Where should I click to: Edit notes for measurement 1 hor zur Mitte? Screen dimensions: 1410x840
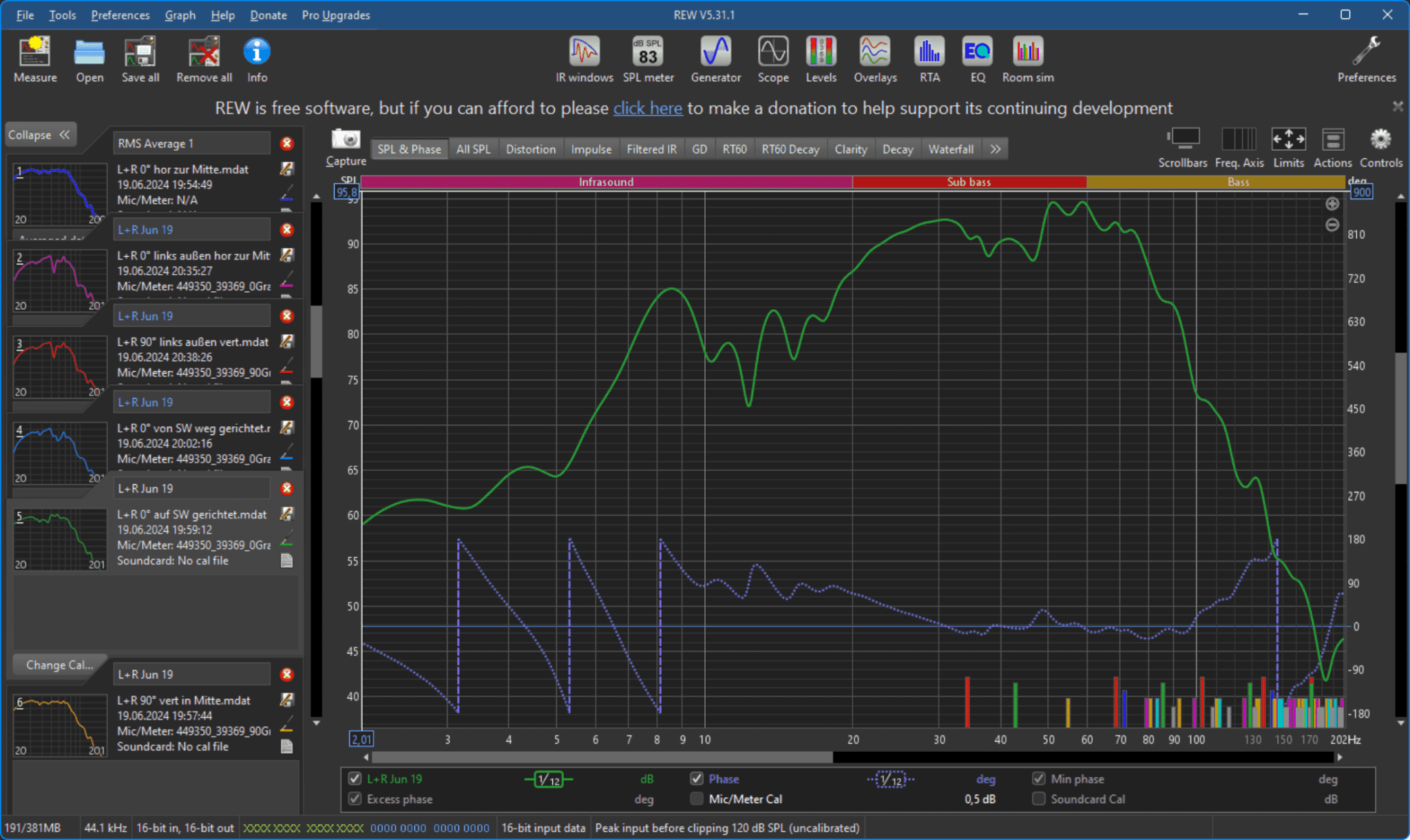(287, 169)
